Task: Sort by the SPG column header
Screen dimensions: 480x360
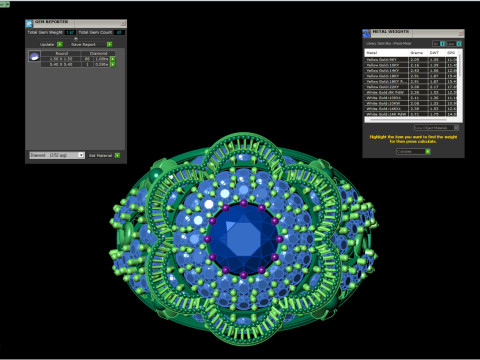Action: (x=451, y=53)
